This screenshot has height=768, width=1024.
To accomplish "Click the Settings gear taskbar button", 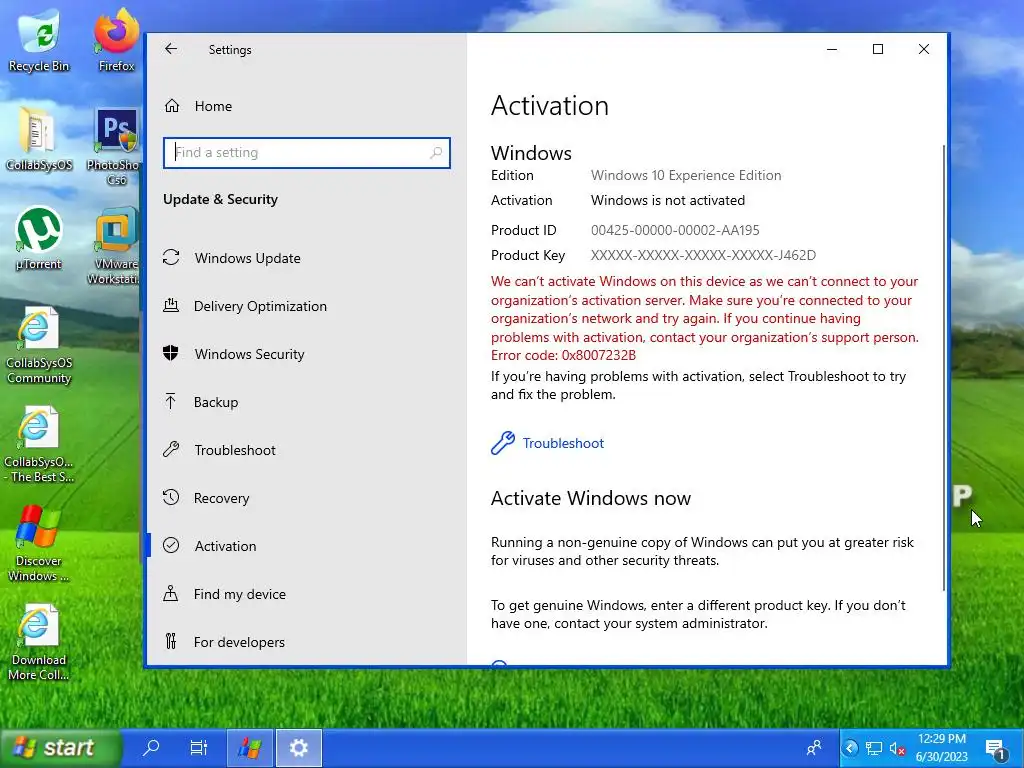I will tap(299, 748).
